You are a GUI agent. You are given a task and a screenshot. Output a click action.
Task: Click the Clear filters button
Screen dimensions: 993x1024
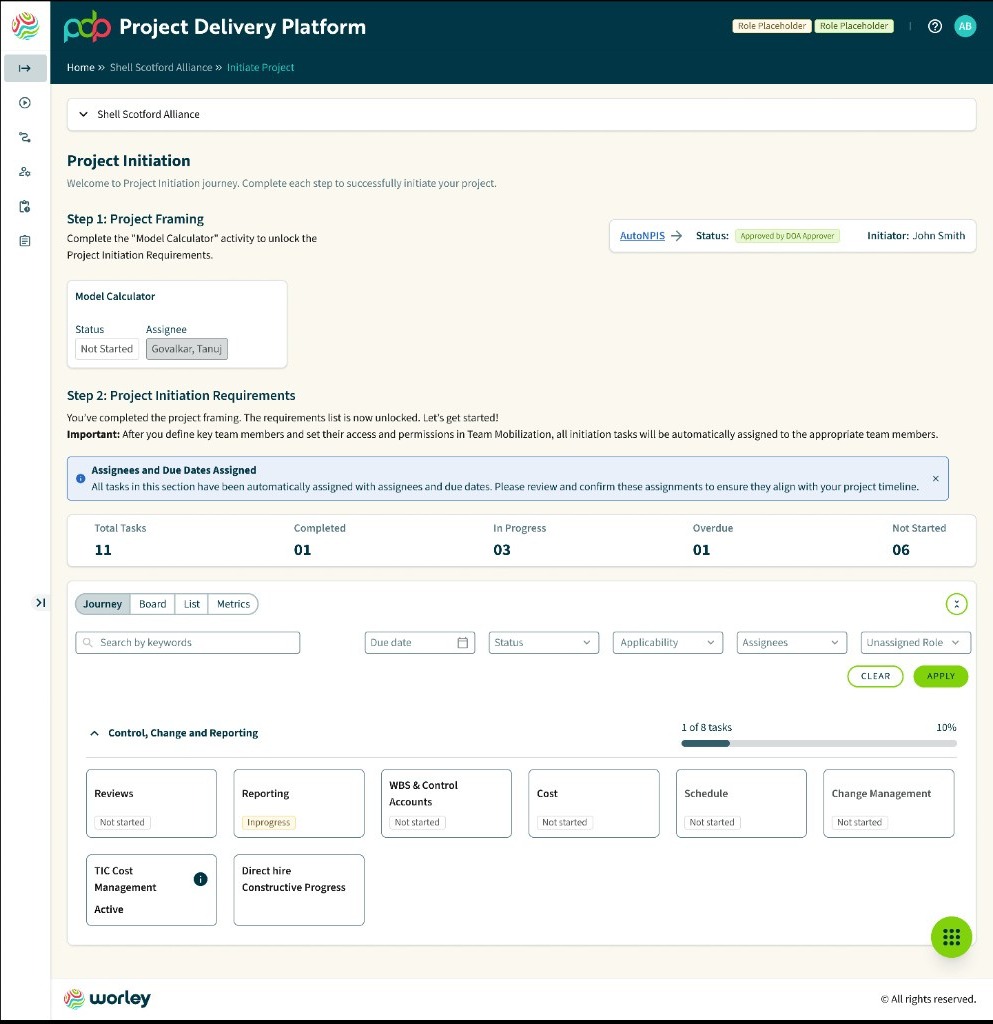pyautogui.click(x=875, y=677)
